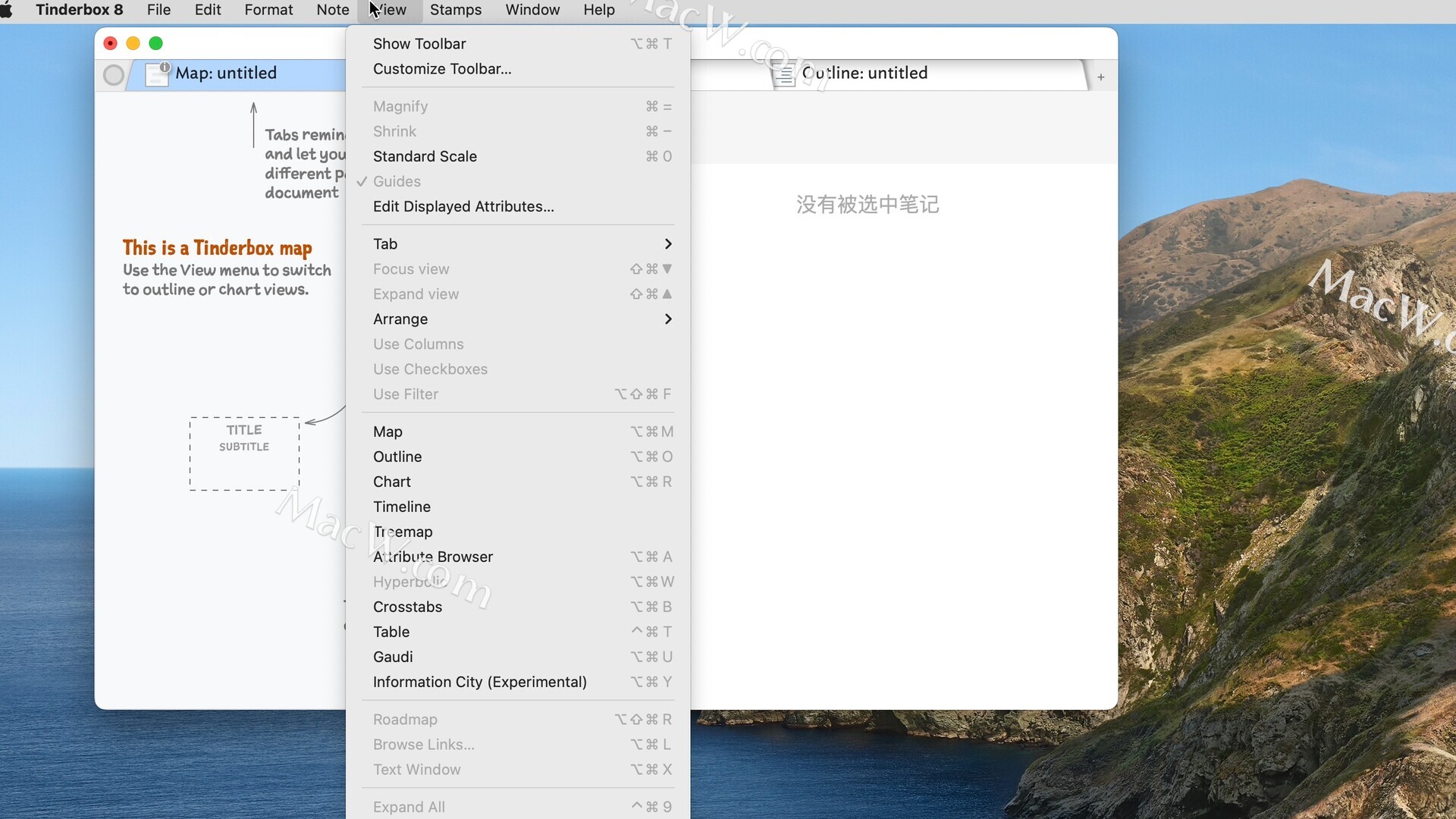Open Information City (Experimental) view
1456x819 pixels.
[518, 682]
